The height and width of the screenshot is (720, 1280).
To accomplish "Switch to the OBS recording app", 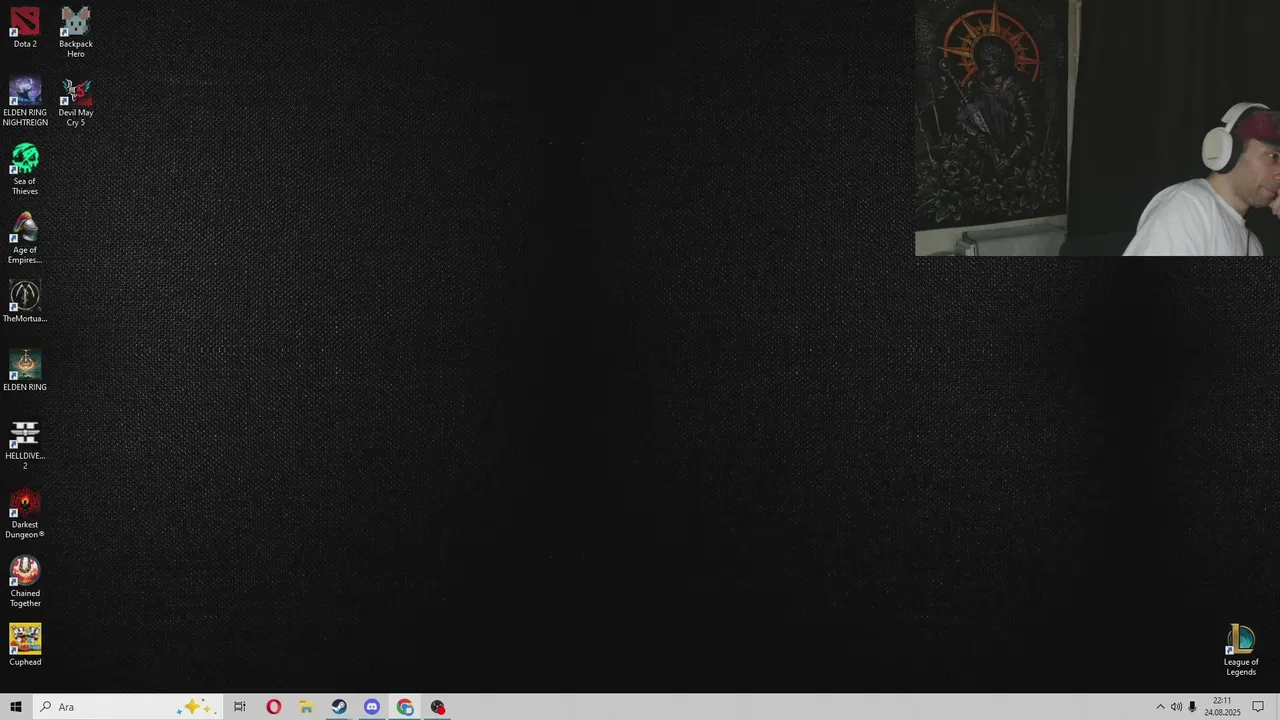I will 438,707.
